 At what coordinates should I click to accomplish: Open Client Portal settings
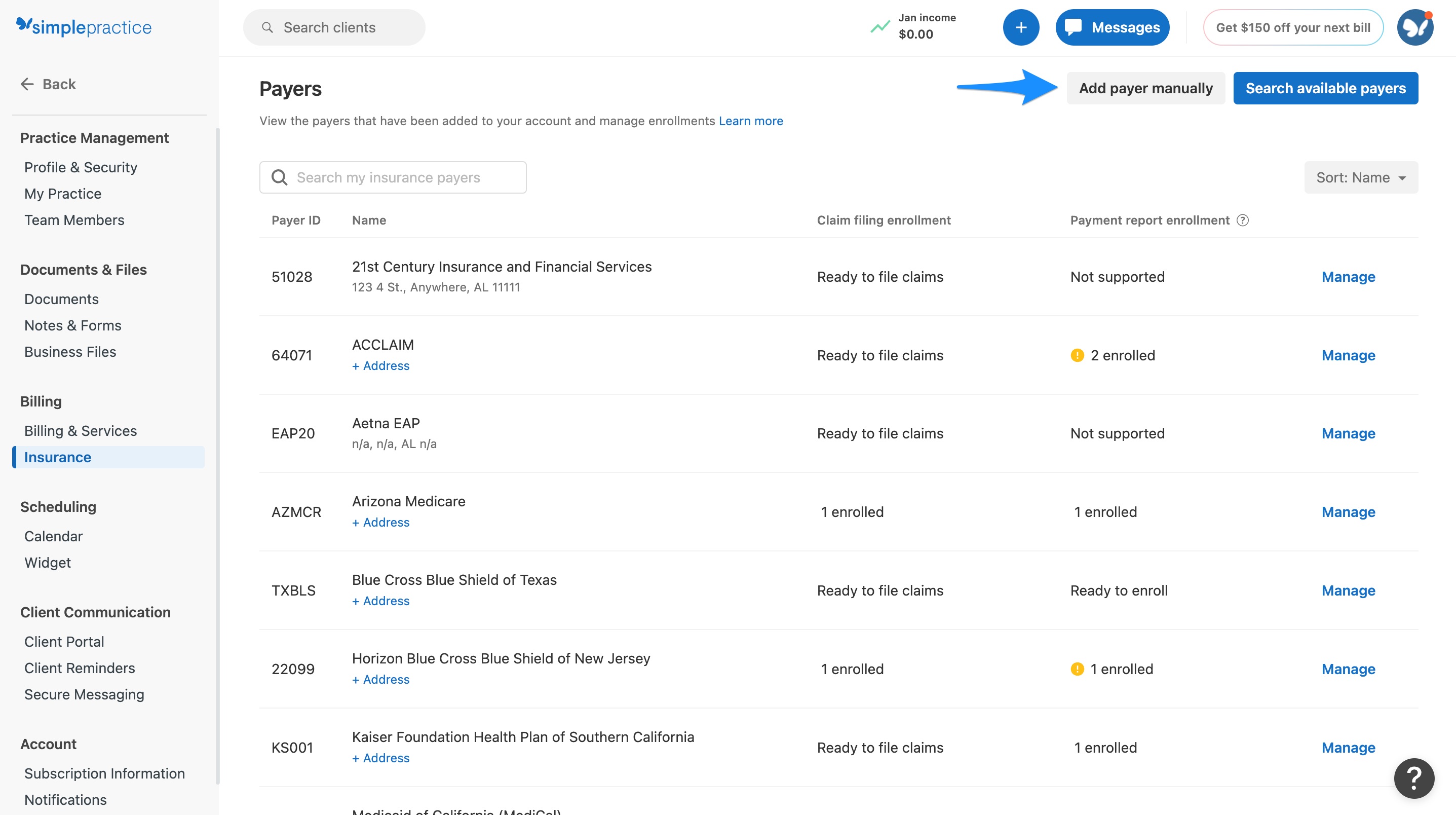pos(64,642)
